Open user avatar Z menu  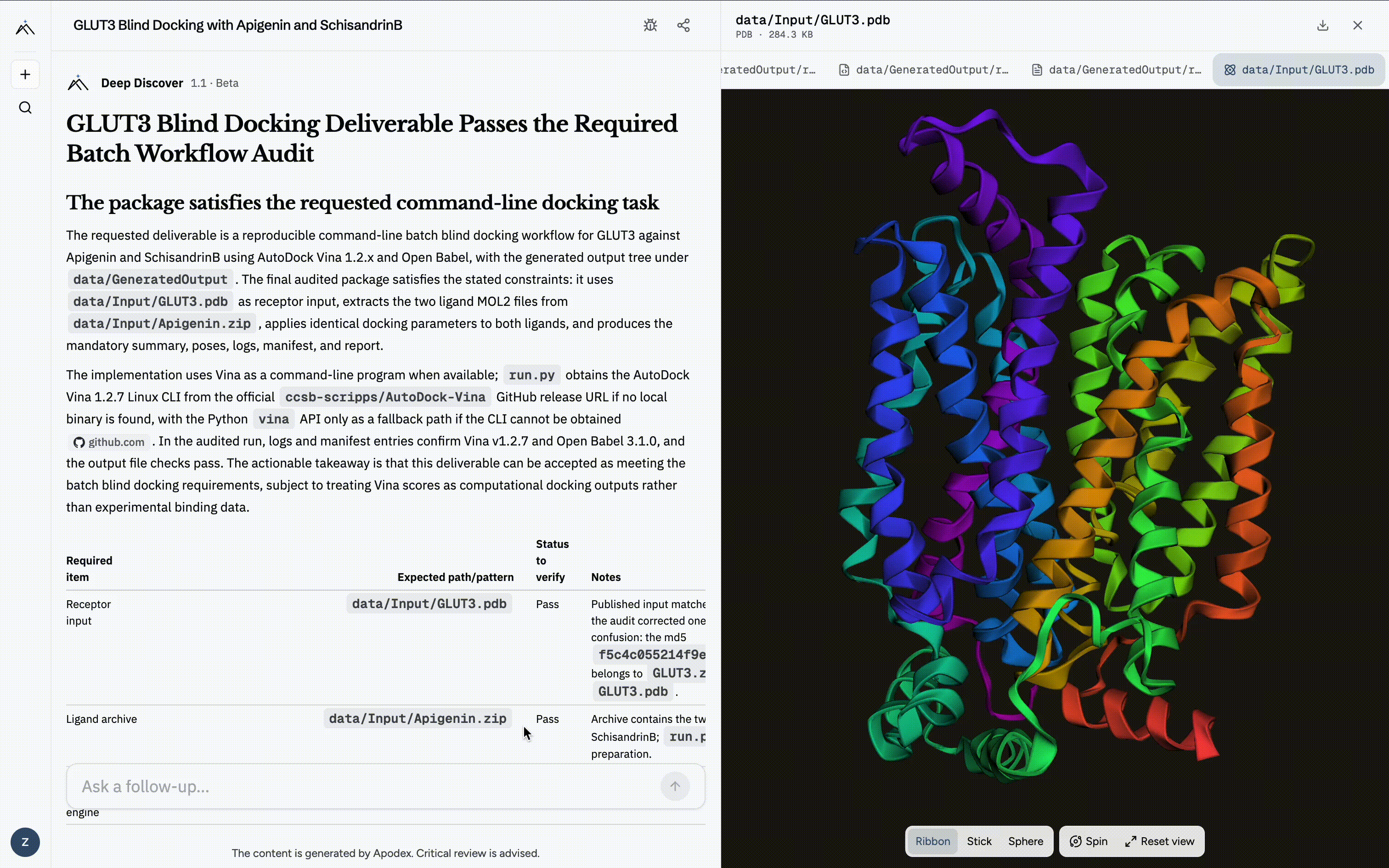pos(25,842)
